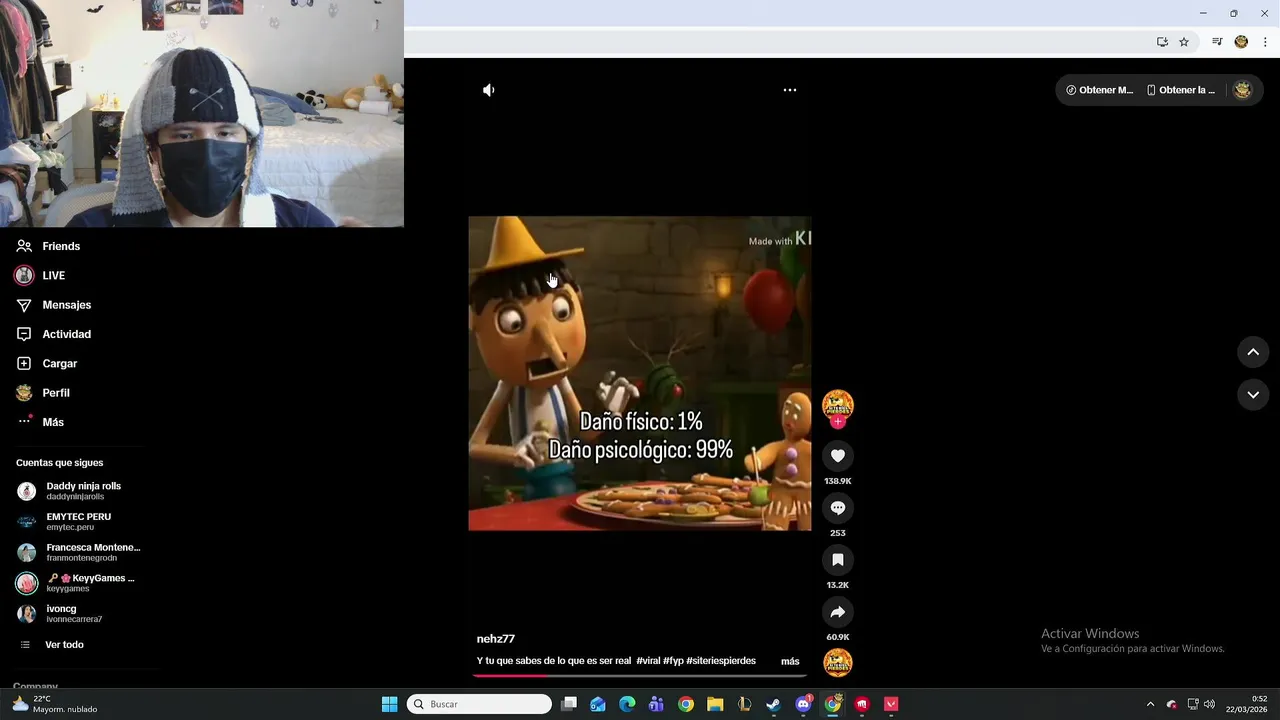Screen dimensions: 1280x720
Task: Open Daddy ninja rolls followed account
Action: 80,491
